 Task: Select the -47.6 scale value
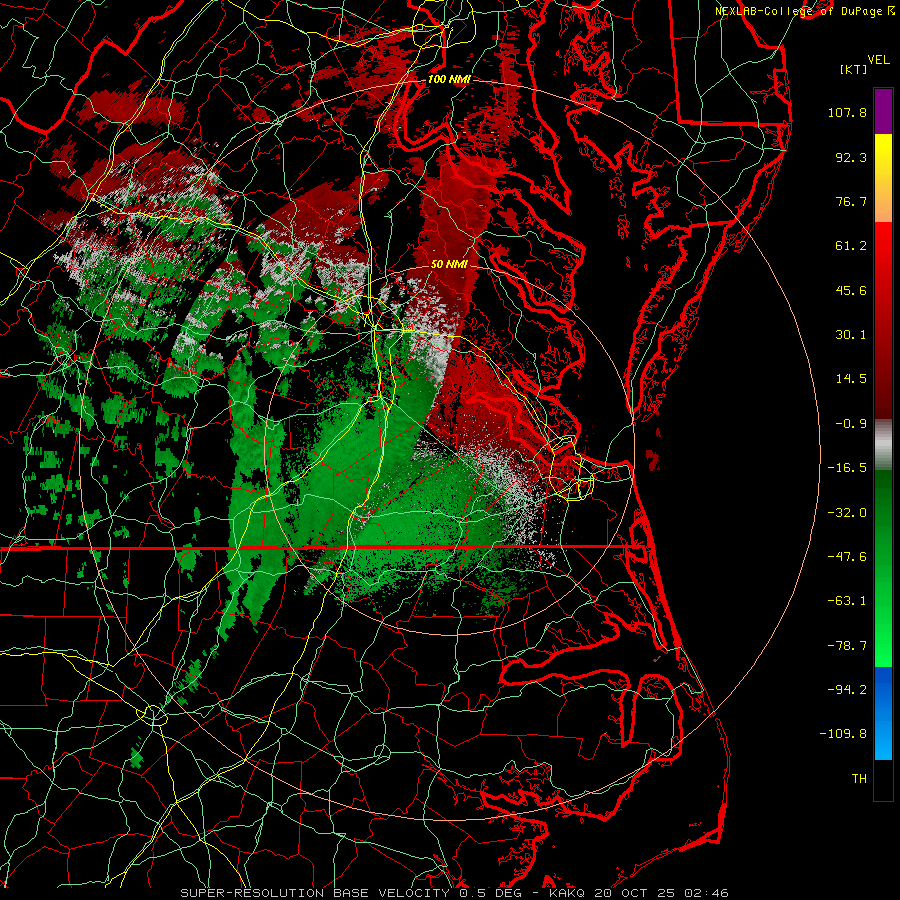[x=847, y=557]
